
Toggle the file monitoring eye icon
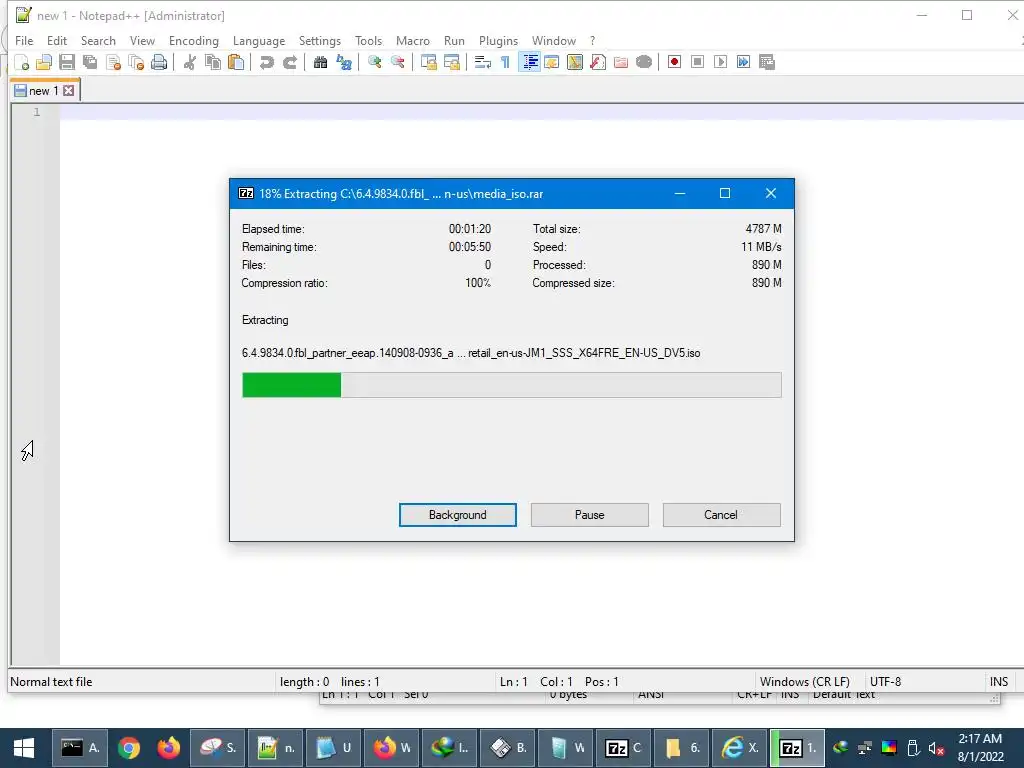644,62
